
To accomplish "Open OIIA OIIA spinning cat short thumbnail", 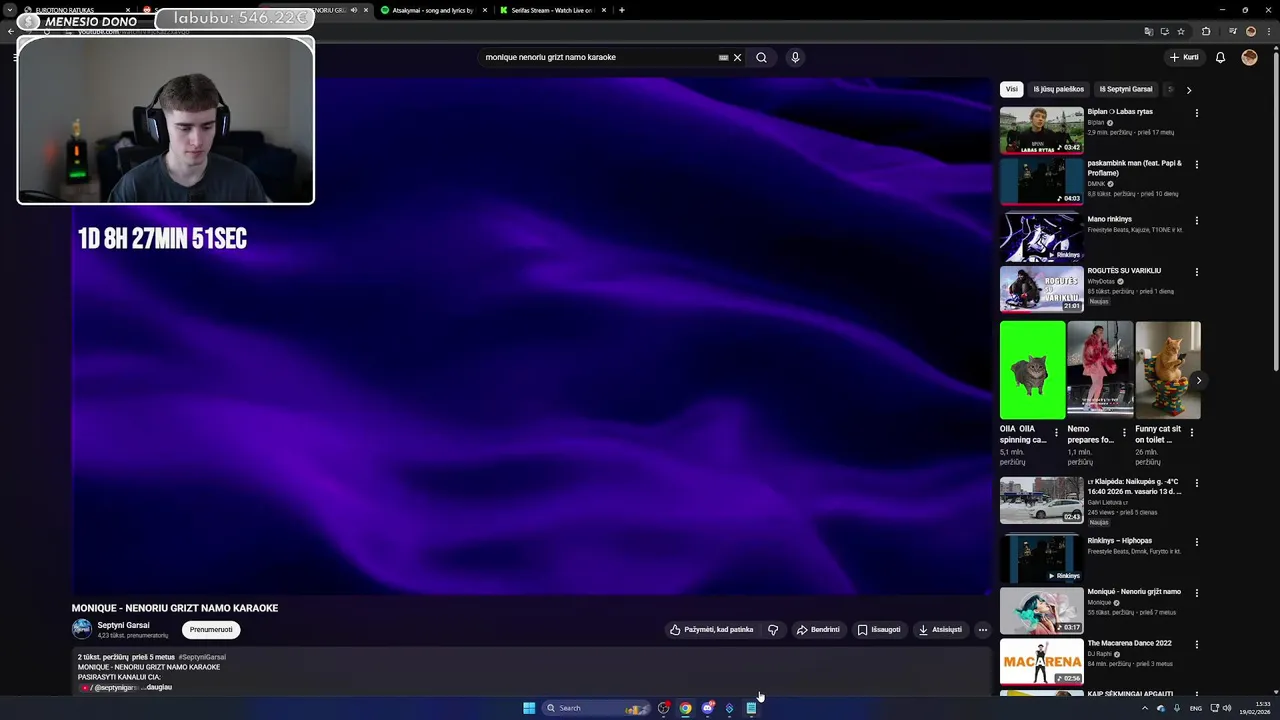I will tap(1032, 370).
